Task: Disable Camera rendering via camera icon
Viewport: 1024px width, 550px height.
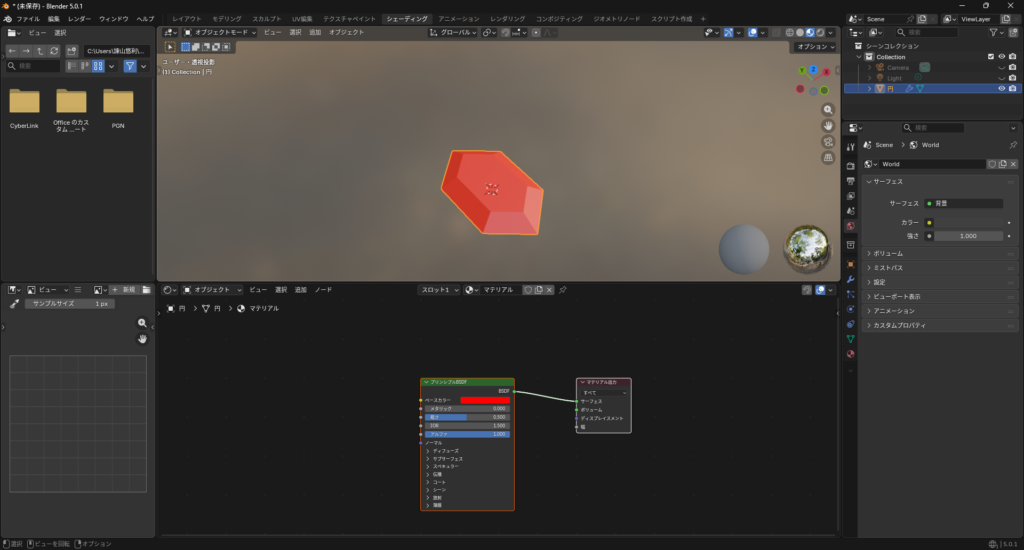Action: tap(1013, 67)
